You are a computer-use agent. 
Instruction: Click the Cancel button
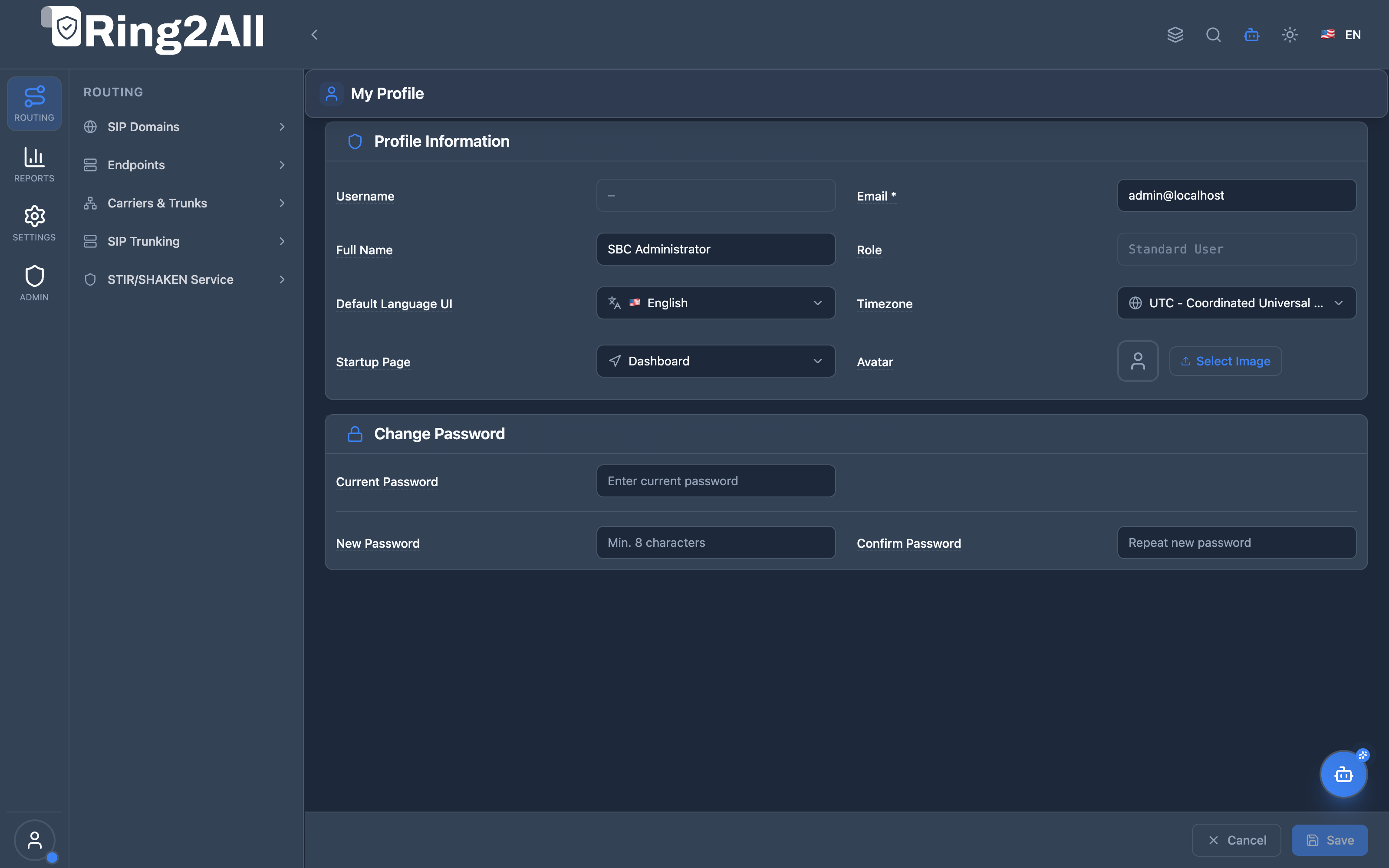coord(1236,841)
